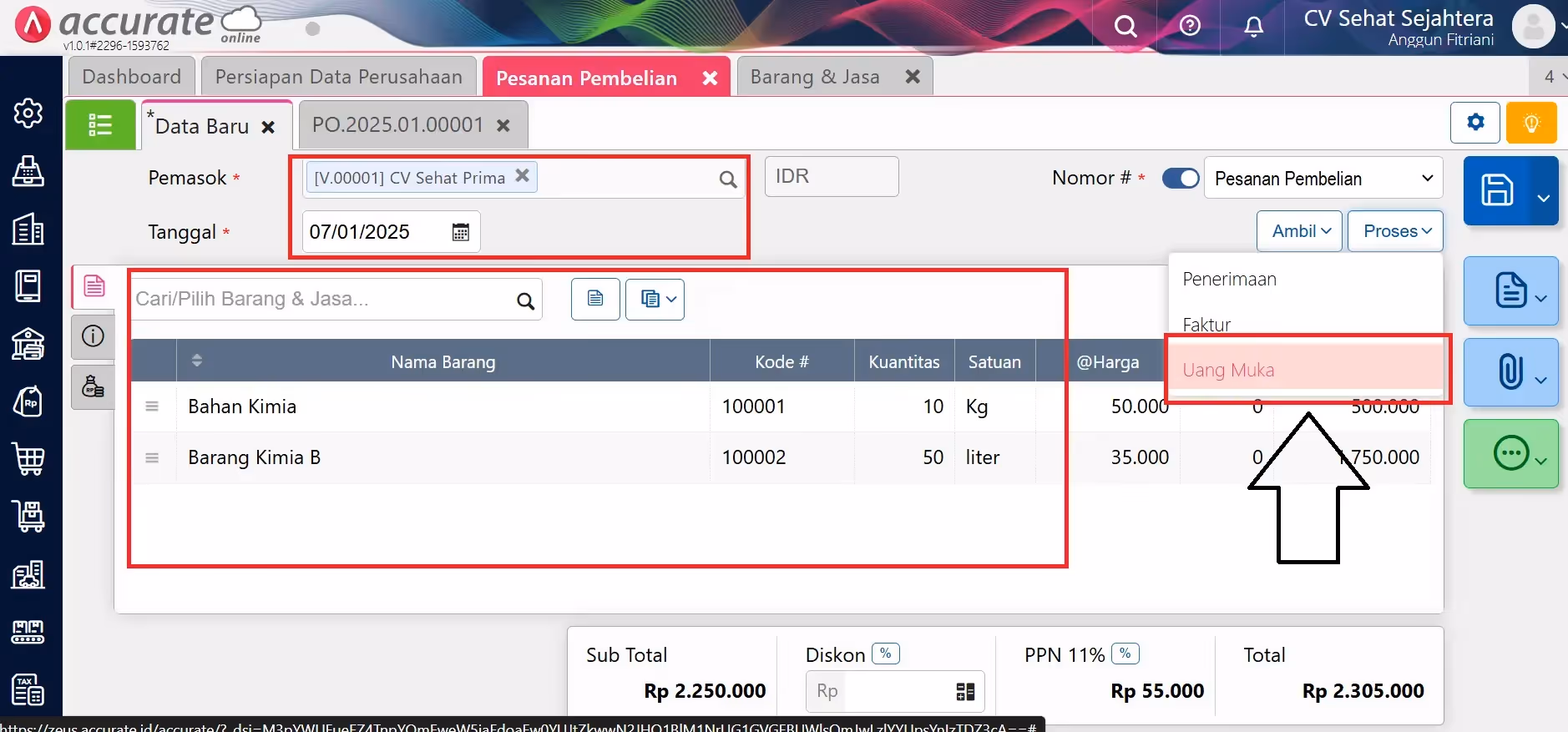
Task: Open the Rp price tag module in sidebar
Action: tap(28, 401)
